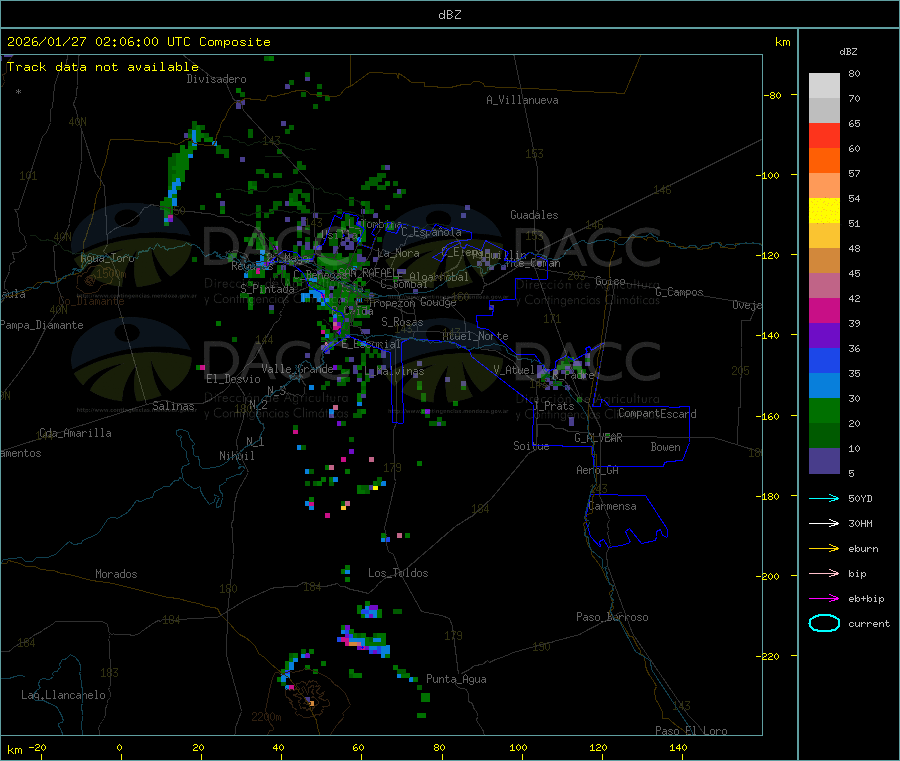Click the Bowen map label

click(665, 447)
